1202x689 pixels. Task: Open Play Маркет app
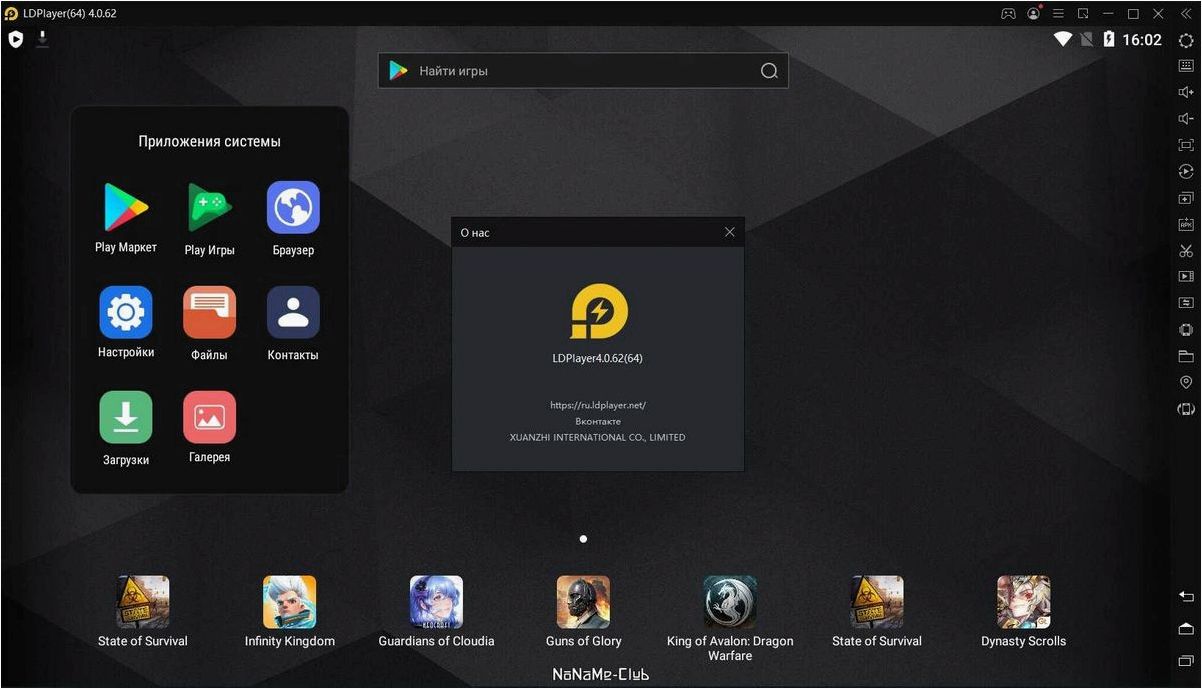coord(126,218)
